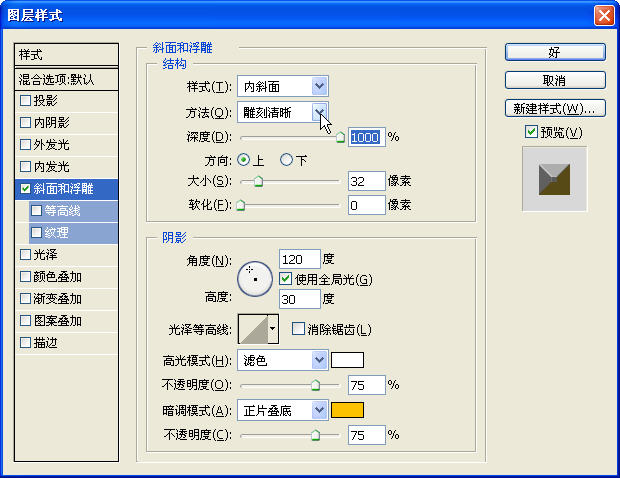Open the 高光模式 dropdown showing 滤色
Viewport: 620px width, 478px height.
[x=283, y=360]
